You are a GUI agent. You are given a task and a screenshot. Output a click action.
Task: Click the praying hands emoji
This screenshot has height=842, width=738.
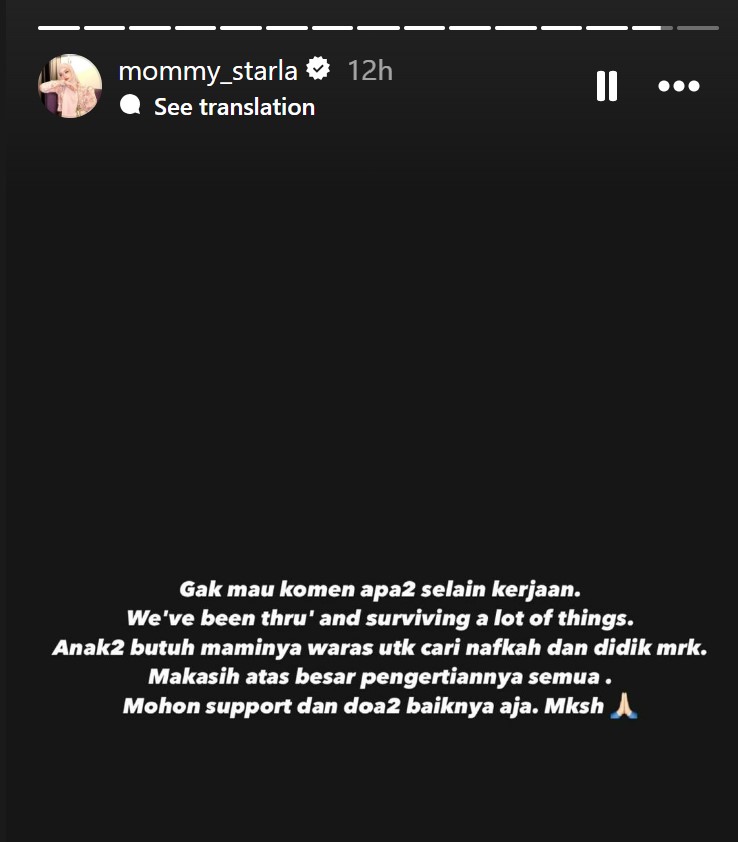coord(624,706)
